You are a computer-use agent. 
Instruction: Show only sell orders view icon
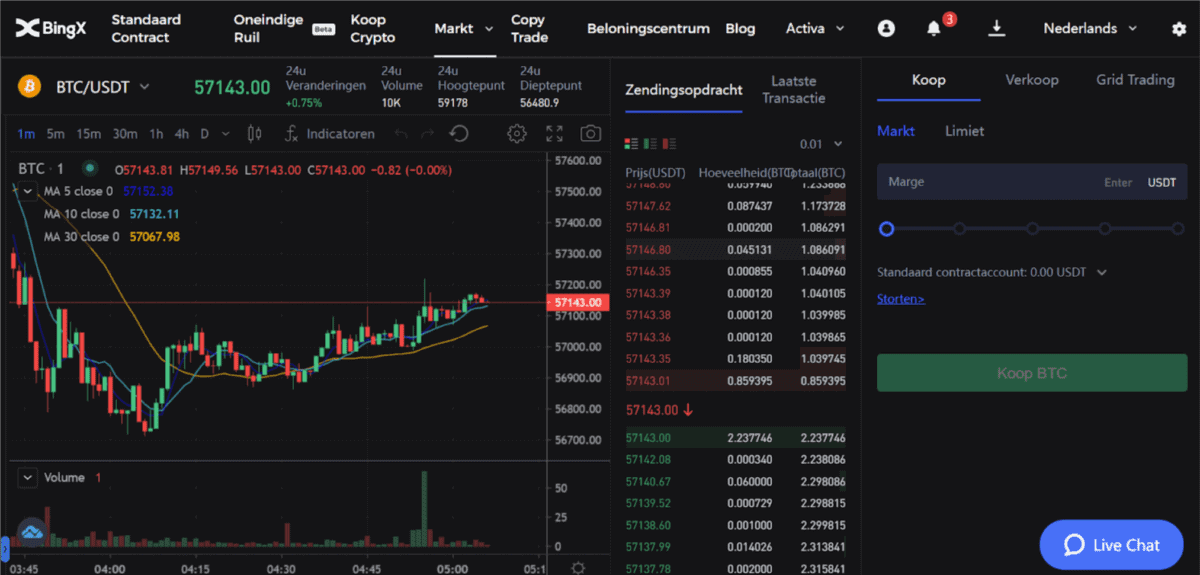669,144
